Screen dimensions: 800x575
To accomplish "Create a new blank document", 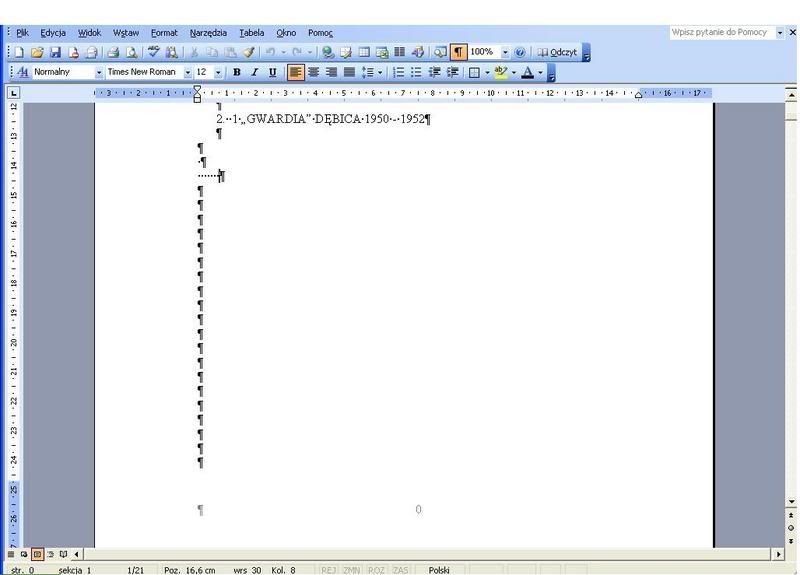I will (x=19, y=52).
